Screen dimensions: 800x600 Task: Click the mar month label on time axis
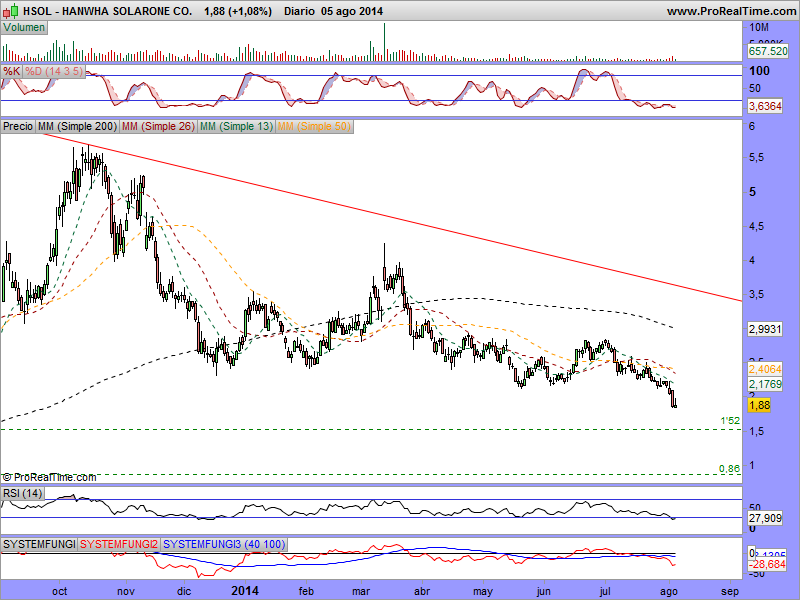pyautogui.click(x=361, y=591)
